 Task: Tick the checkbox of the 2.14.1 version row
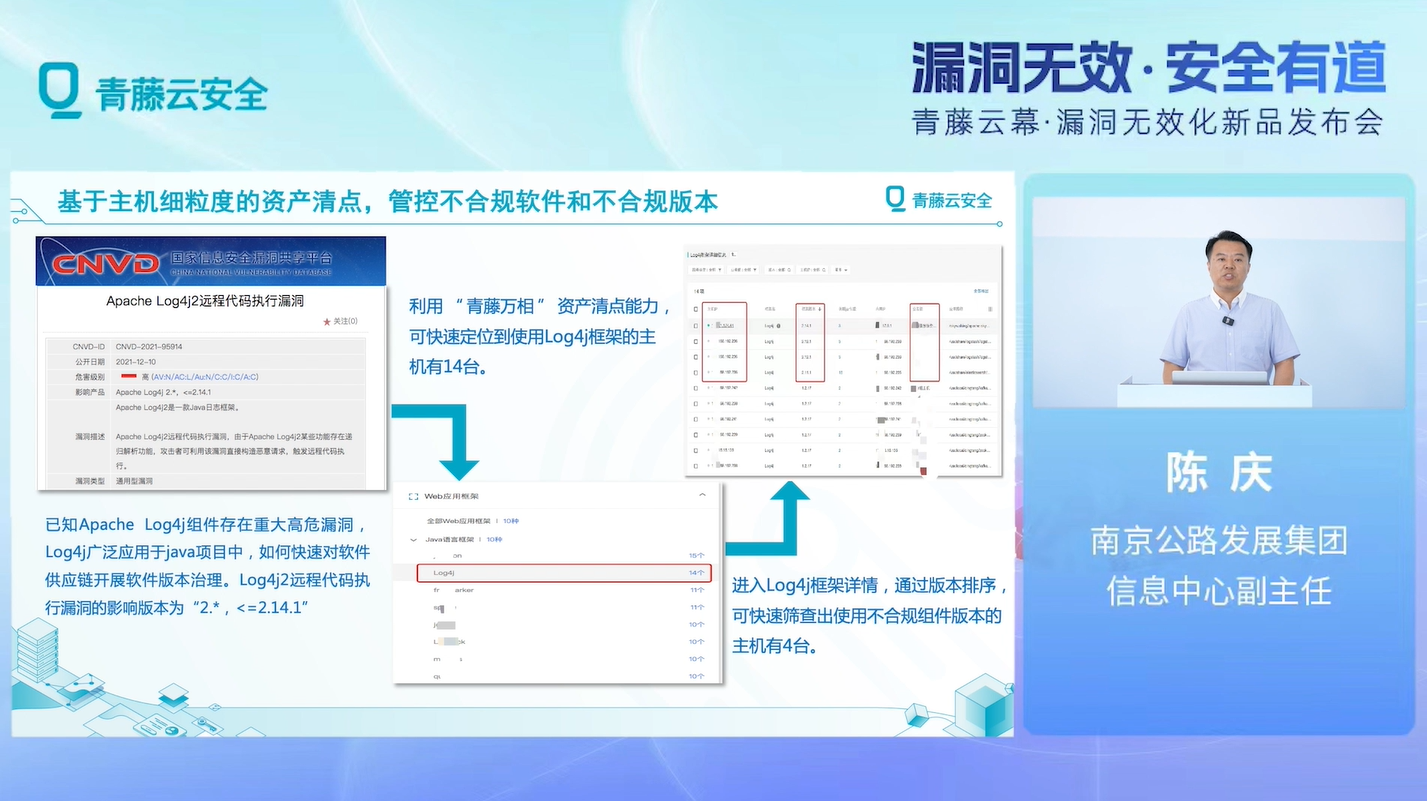click(x=696, y=326)
